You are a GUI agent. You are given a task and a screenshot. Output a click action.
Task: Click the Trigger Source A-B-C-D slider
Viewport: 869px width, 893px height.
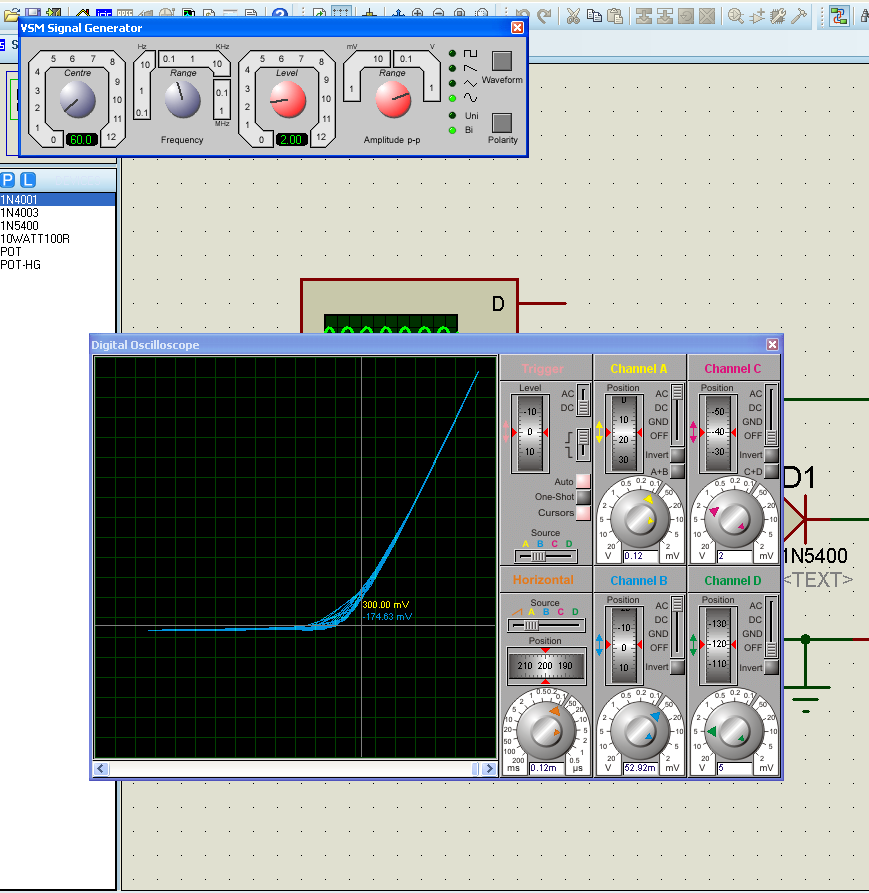546,556
